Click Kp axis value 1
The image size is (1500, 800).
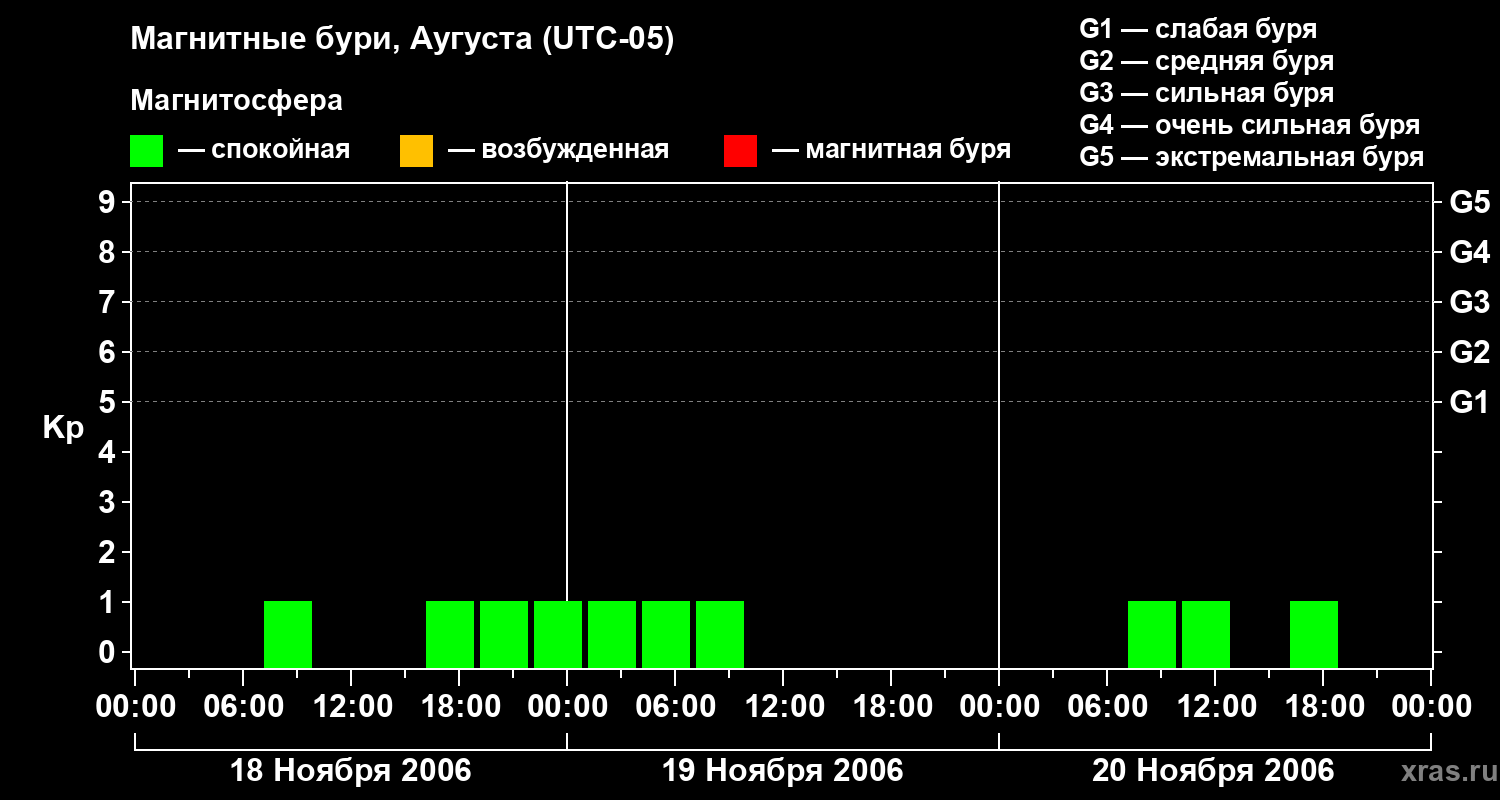pyautogui.click(x=109, y=602)
